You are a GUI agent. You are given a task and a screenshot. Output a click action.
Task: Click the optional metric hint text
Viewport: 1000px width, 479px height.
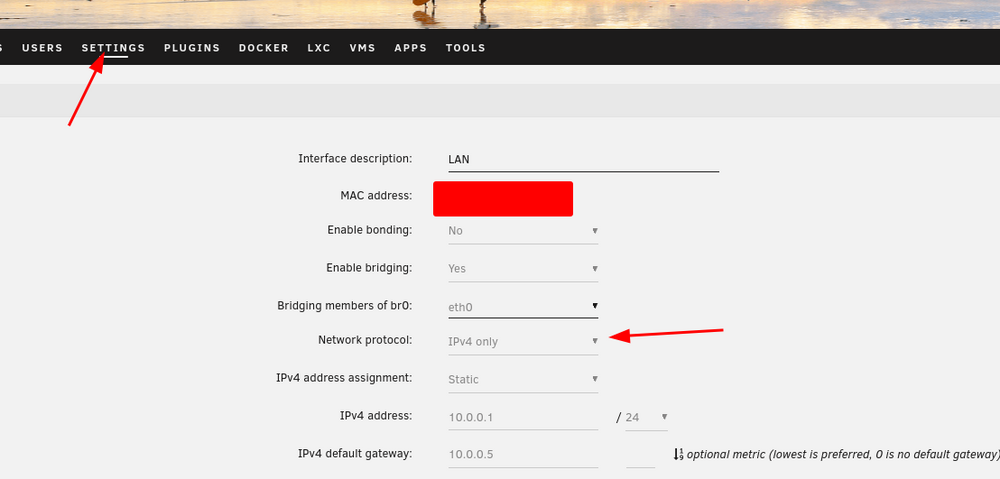[x=843, y=455]
